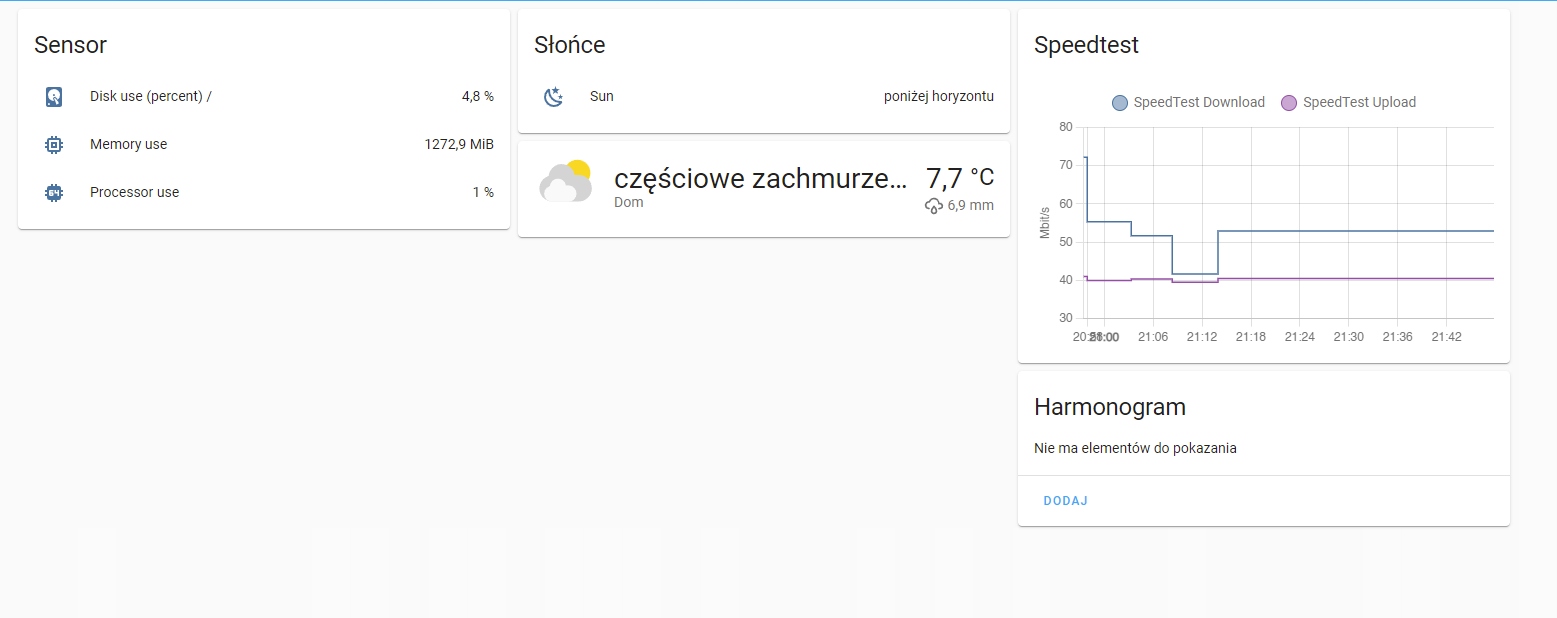Open the Memory use sensor showing 1272,9 MiB
Image resolution: width=1557 pixels, height=618 pixels.
click(128, 144)
